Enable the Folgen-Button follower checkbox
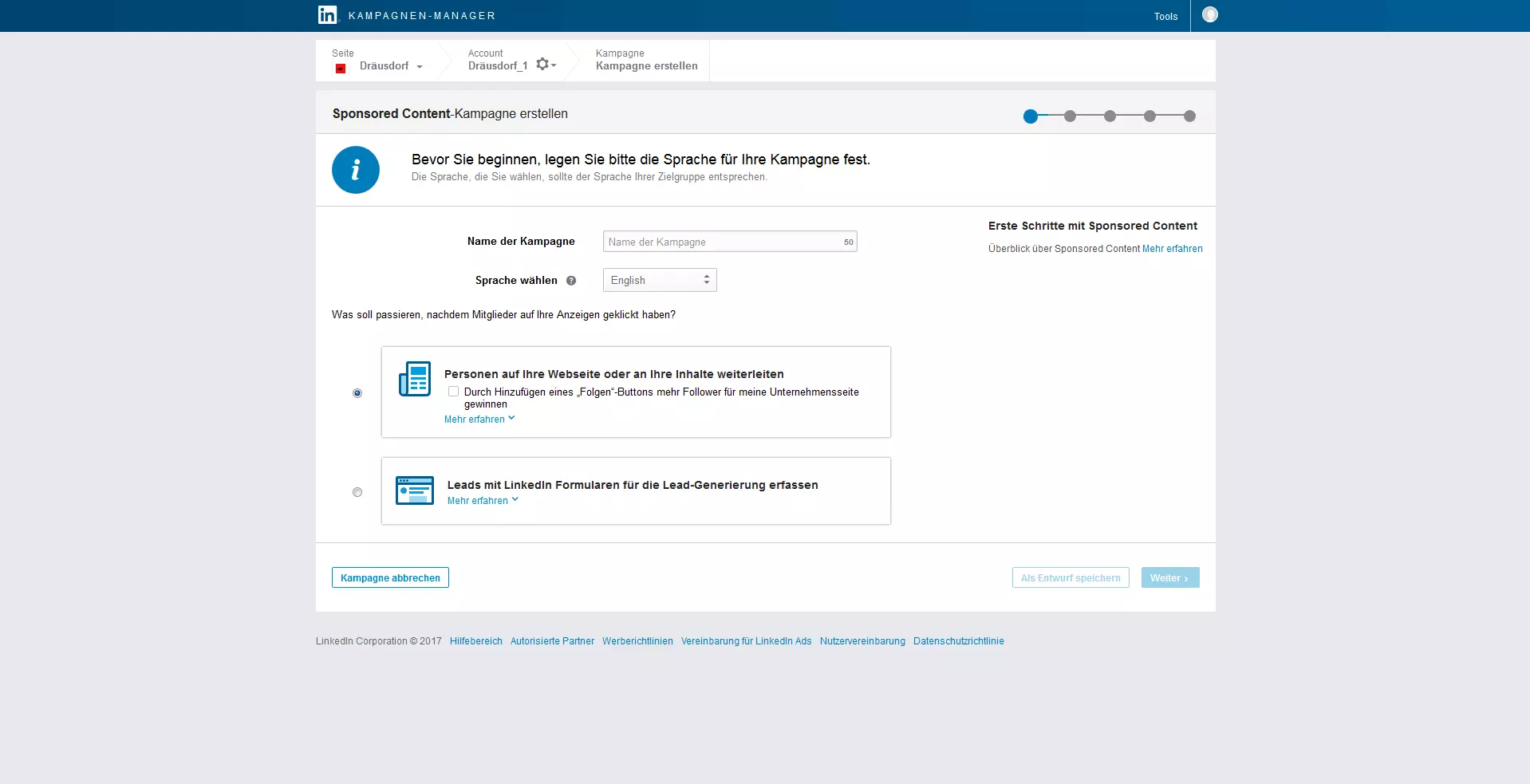The height and width of the screenshot is (784, 1530). 453,392
